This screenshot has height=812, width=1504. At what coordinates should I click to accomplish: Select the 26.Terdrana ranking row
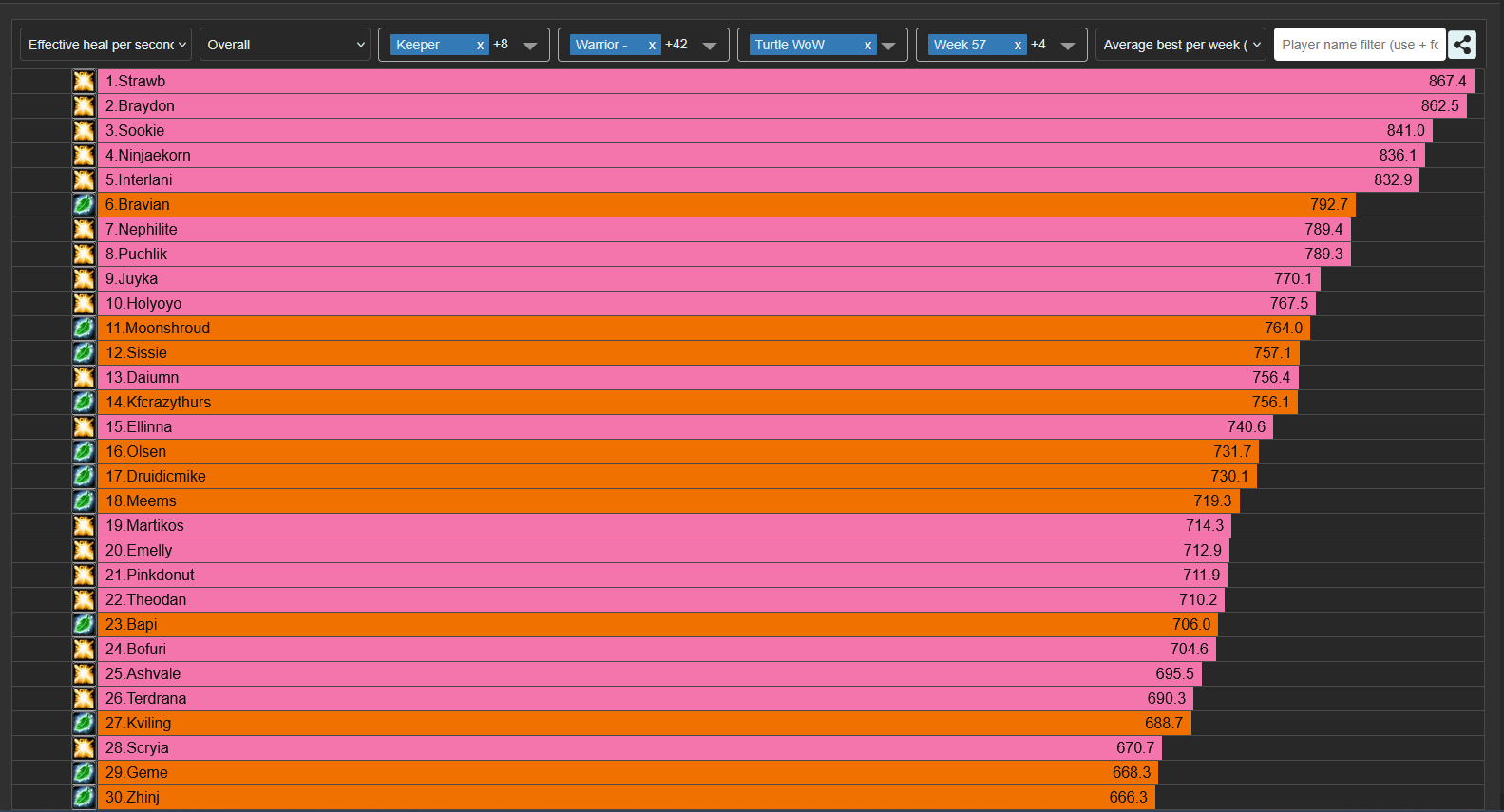pos(645,699)
